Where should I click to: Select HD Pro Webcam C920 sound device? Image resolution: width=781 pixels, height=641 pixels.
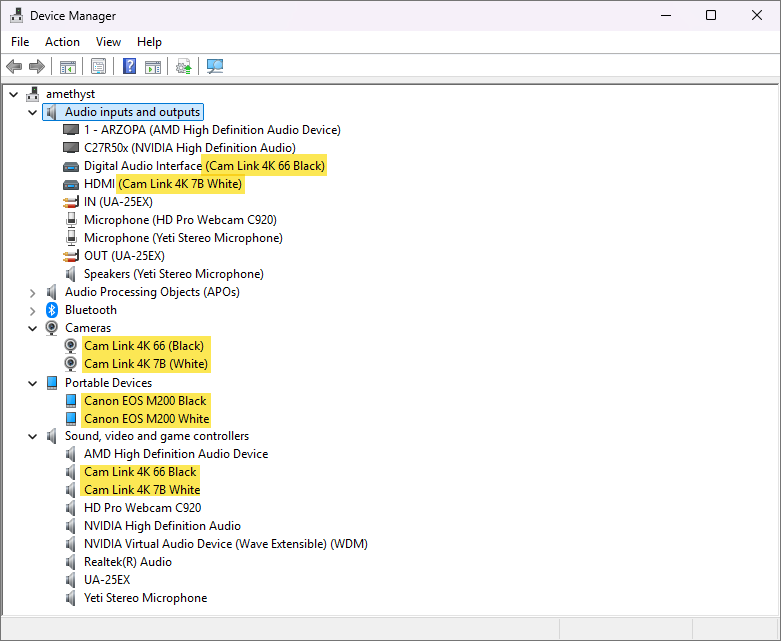click(x=143, y=508)
